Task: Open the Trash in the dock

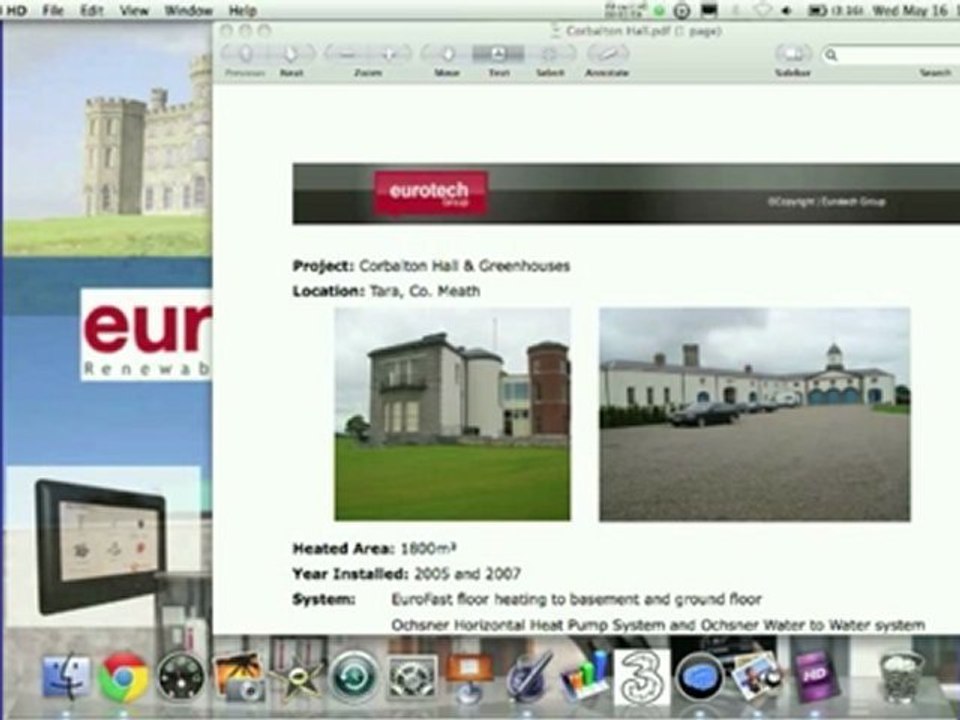Action: pyautogui.click(x=901, y=677)
